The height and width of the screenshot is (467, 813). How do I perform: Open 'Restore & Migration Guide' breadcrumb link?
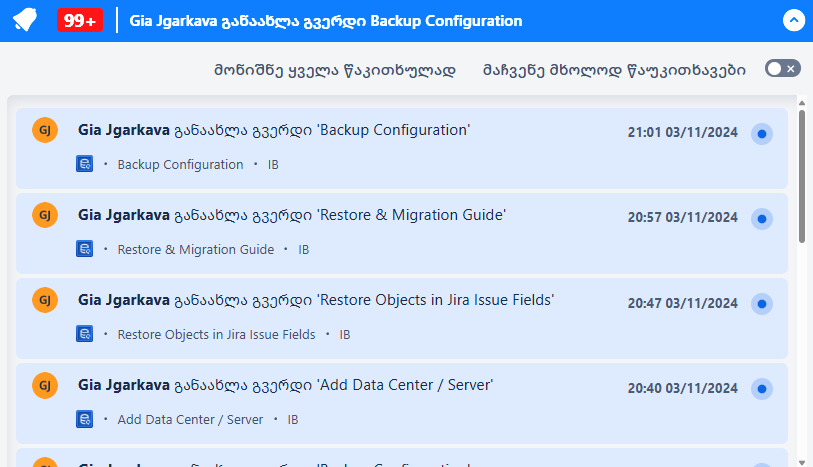(195, 249)
